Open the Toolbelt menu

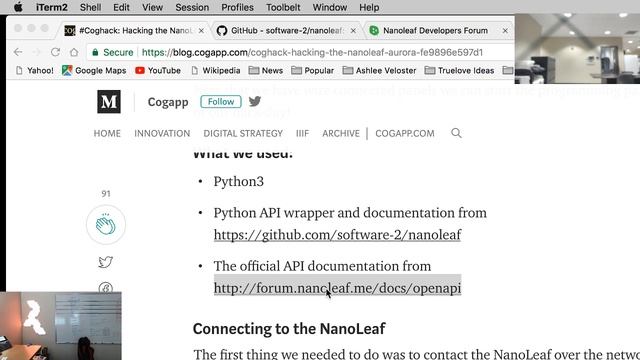pos(283,7)
